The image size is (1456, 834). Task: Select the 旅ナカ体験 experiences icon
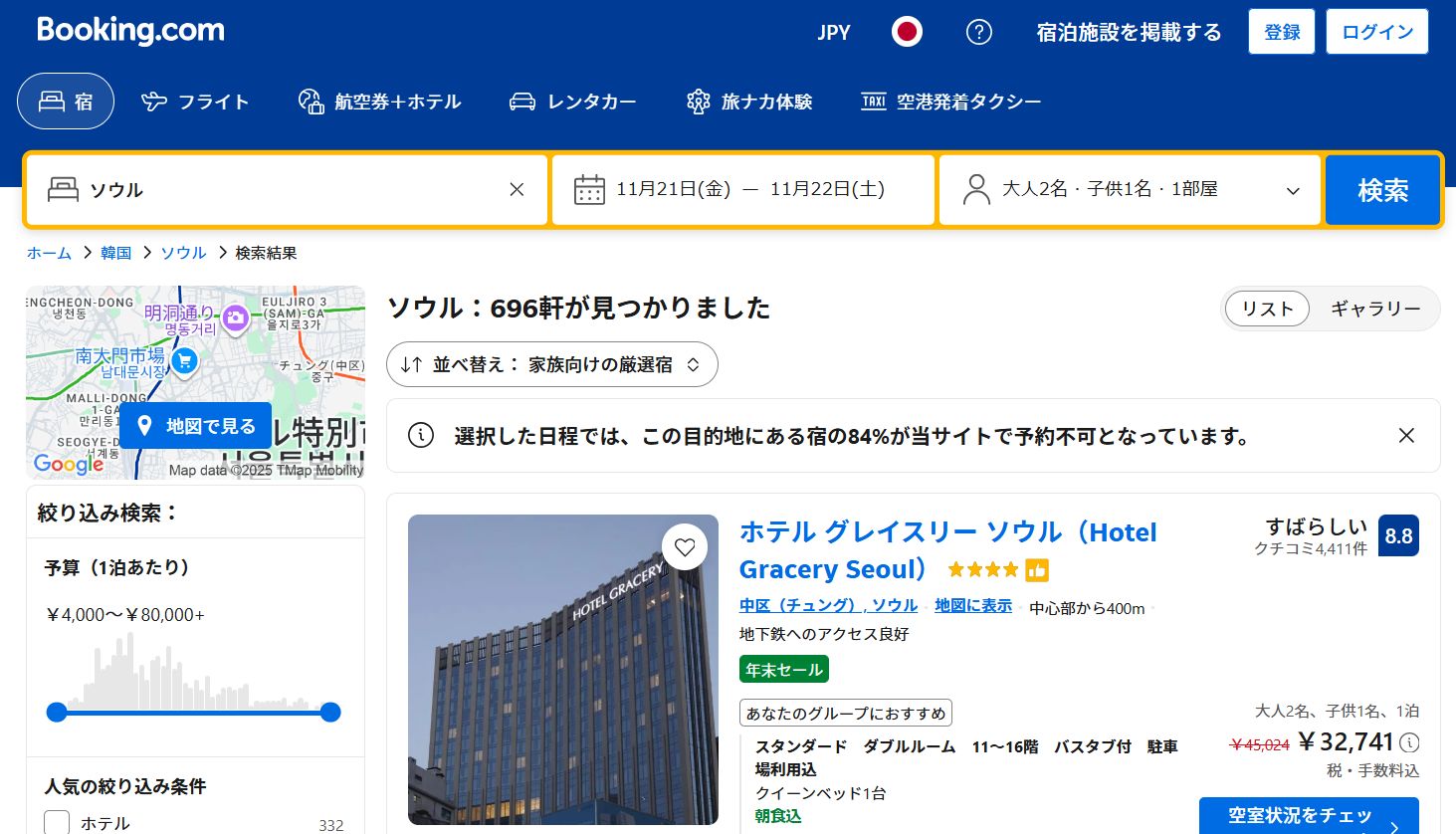[697, 101]
